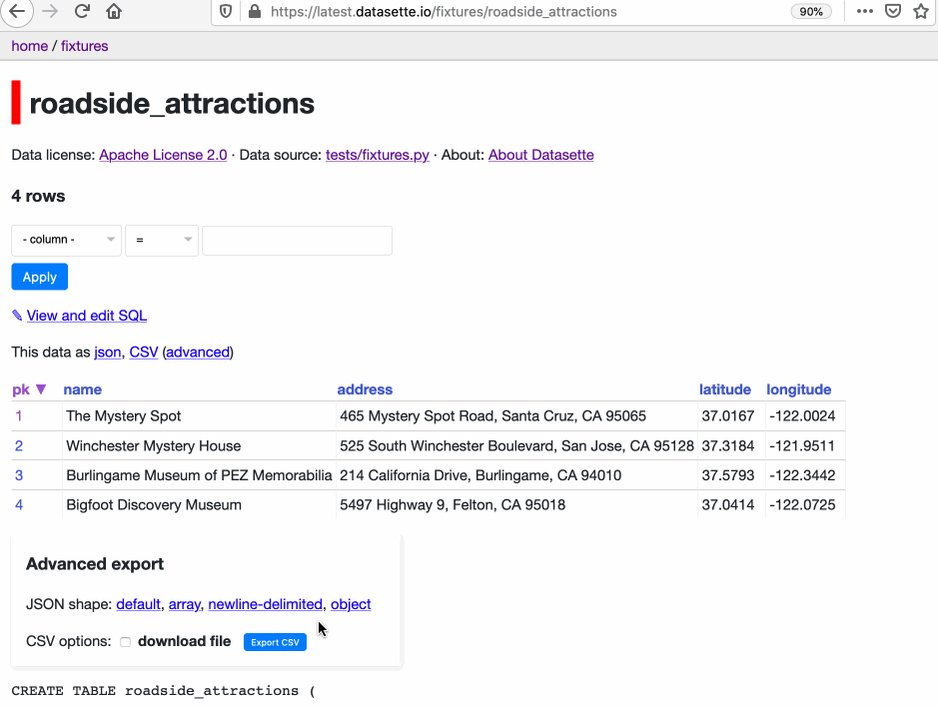The image size is (938, 707).
Task: Open the About Datasette link
Action: tap(541, 155)
